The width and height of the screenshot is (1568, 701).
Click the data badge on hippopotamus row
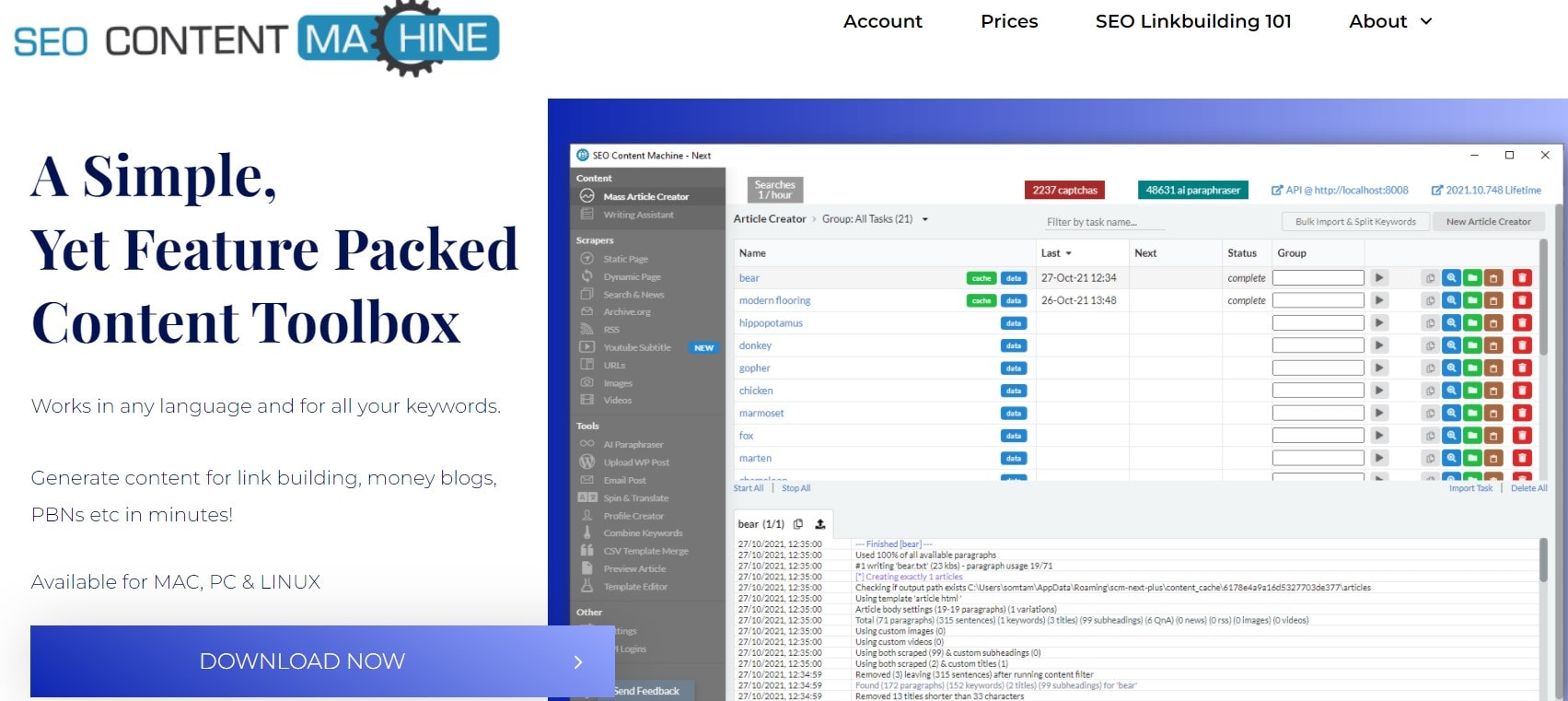pos(1014,323)
